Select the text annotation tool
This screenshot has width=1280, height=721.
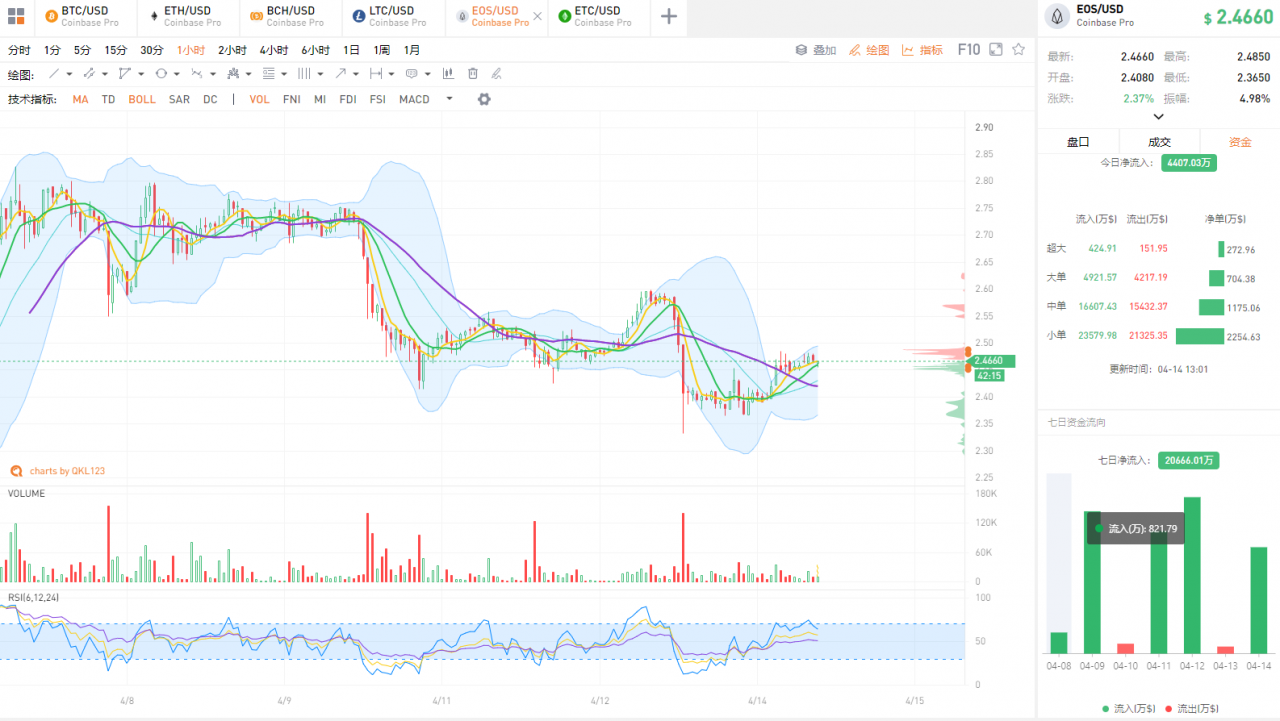click(x=412, y=73)
